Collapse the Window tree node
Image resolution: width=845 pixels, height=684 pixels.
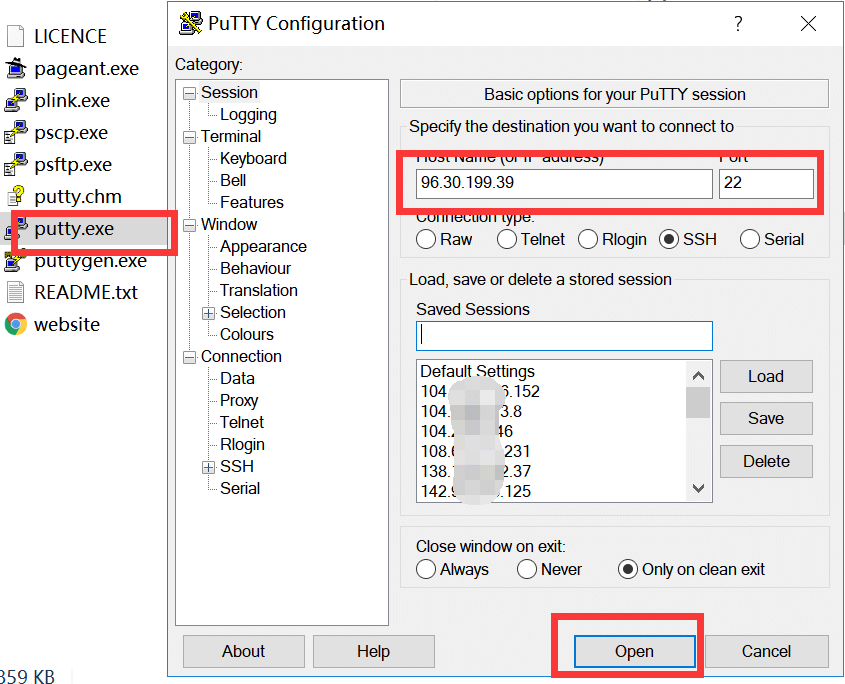[189, 225]
